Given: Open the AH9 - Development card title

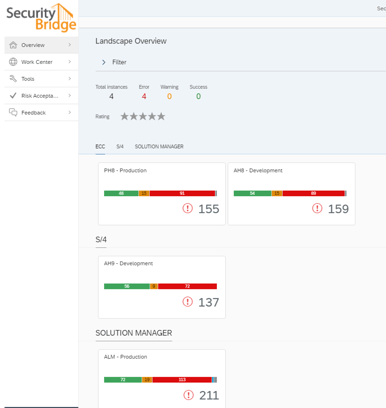Looking at the screenshot, I should point(128,263).
